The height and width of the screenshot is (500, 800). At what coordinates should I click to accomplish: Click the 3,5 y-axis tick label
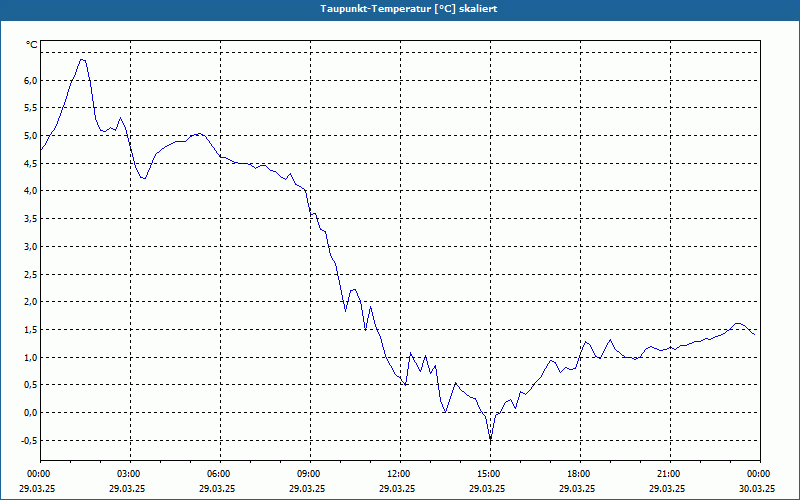[x=30, y=218]
